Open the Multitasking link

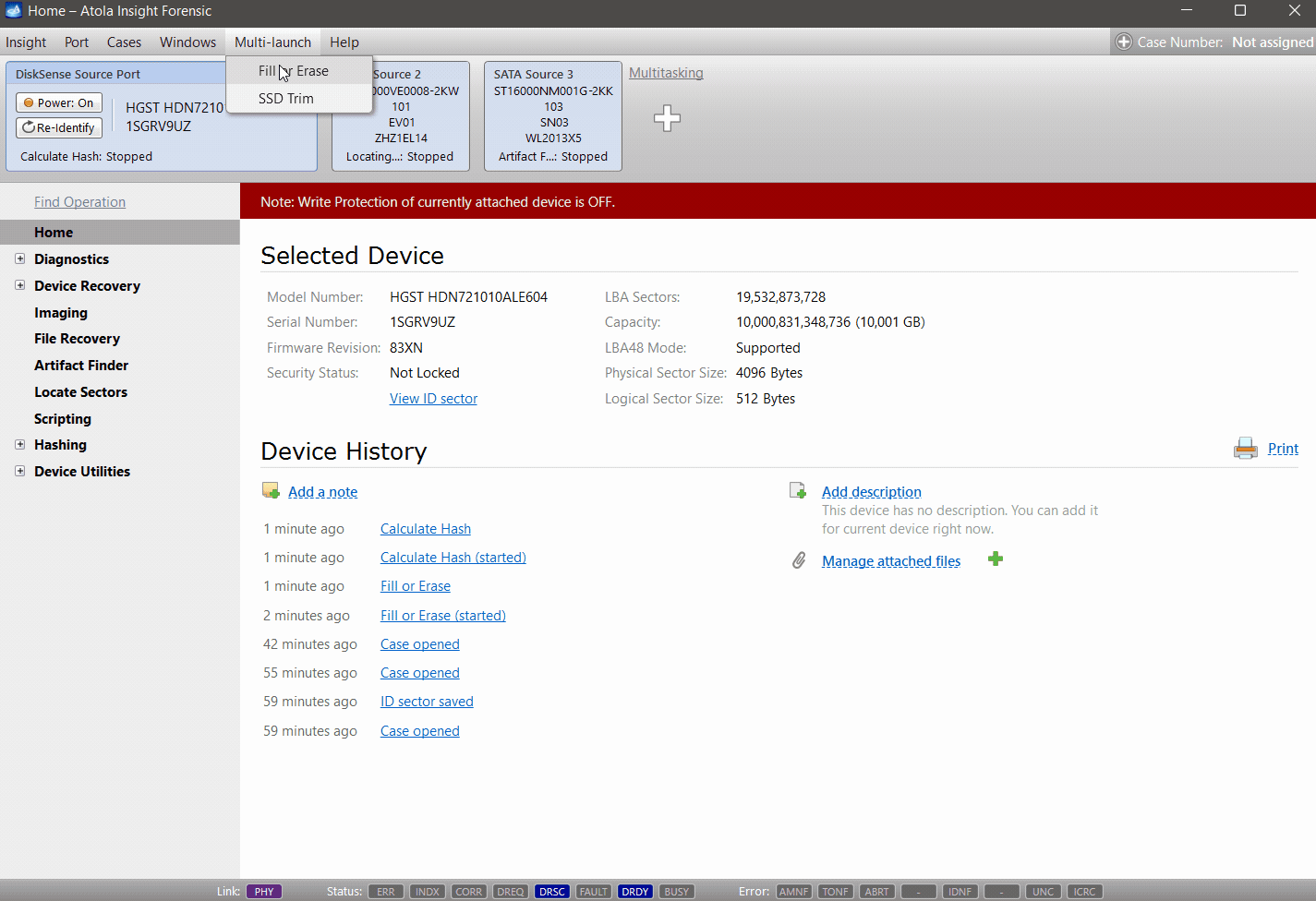(666, 73)
